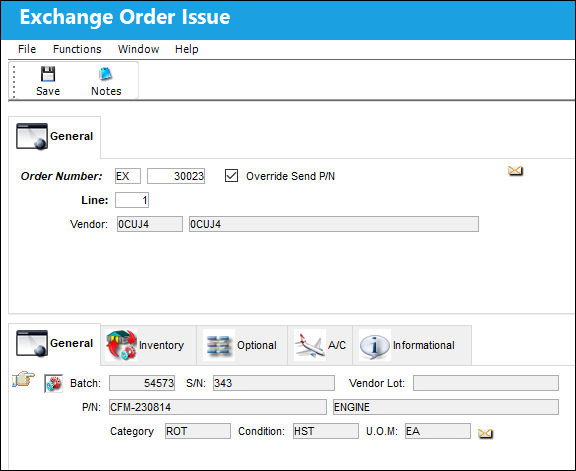Switch to the A/C tab
The height and width of the screenshot is (471, 576).
pyautogui.click(x=320, y=345)
